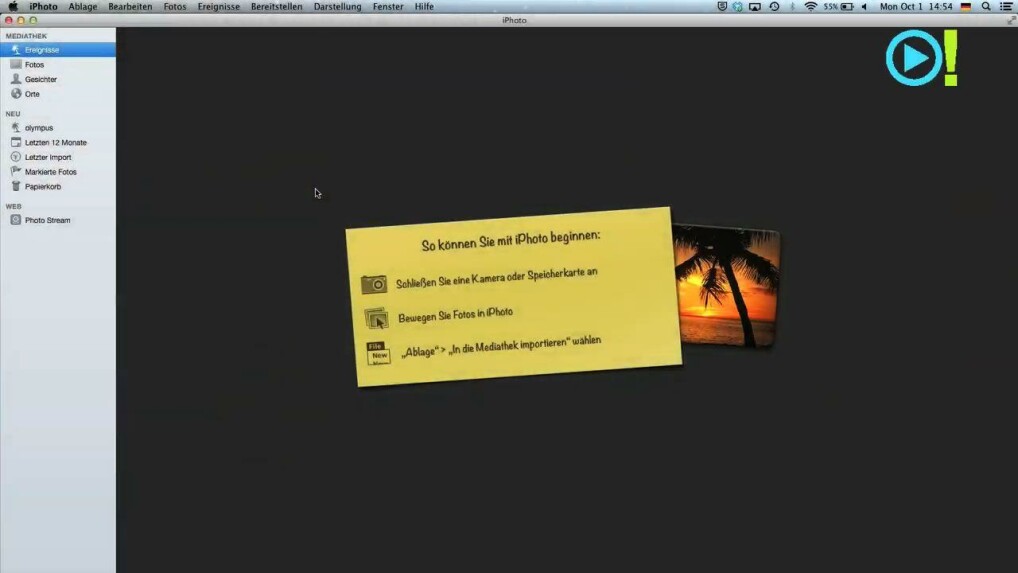Show Letzten 12 Monate photos
The width and height of the screenshot is (1018, 573).
coord(55,143)
